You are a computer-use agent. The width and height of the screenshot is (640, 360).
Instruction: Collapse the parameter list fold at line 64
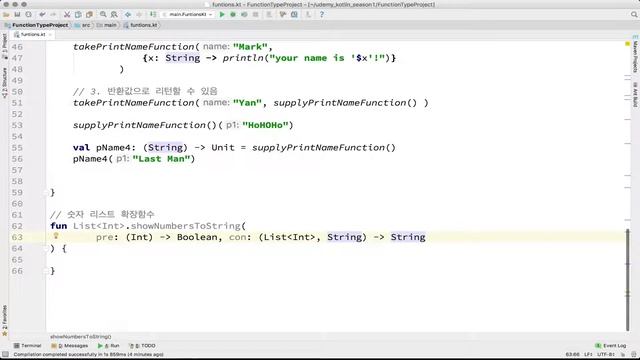(x=46, y=249)
